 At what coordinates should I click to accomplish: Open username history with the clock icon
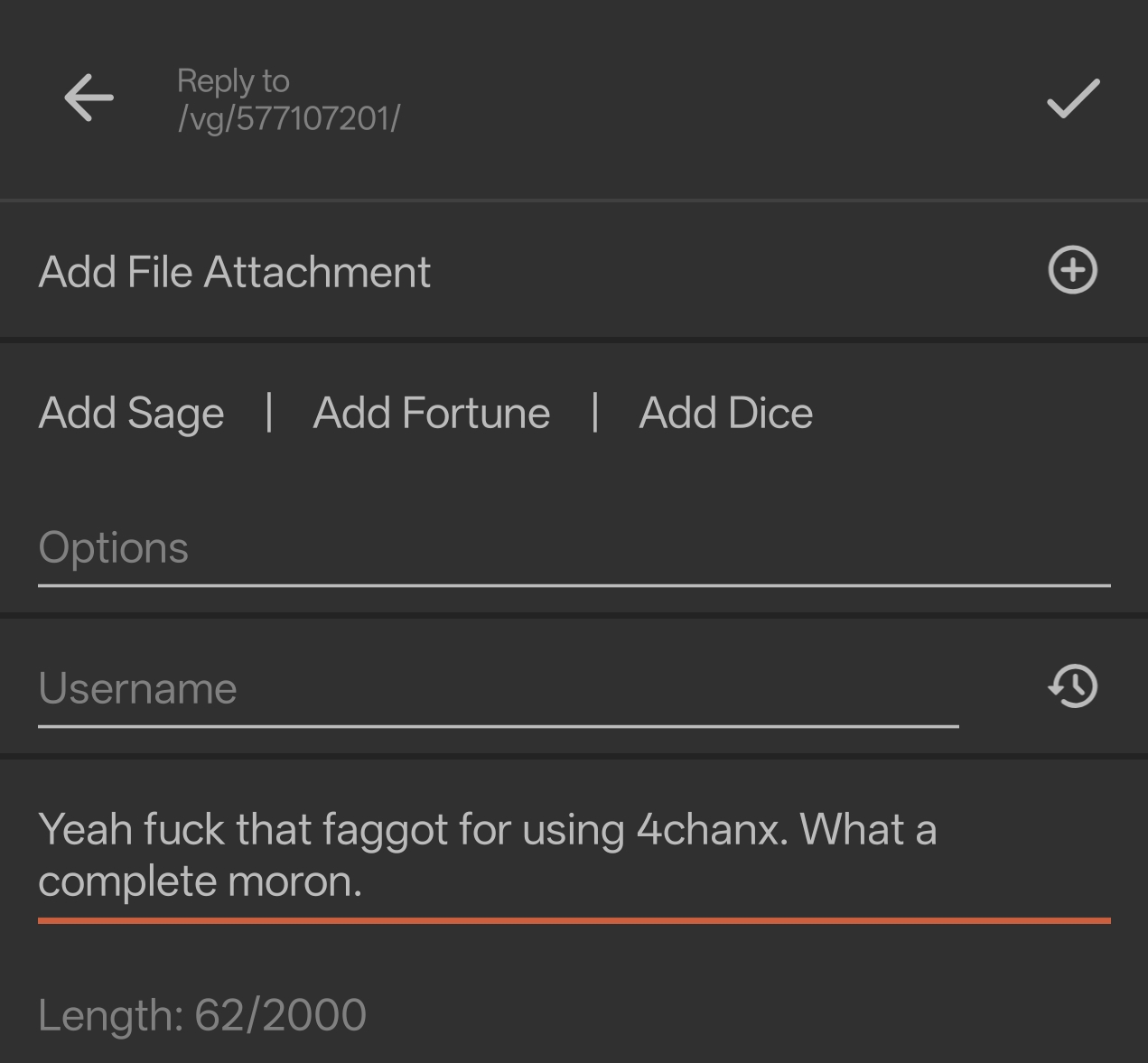(x=1072, y=686)
